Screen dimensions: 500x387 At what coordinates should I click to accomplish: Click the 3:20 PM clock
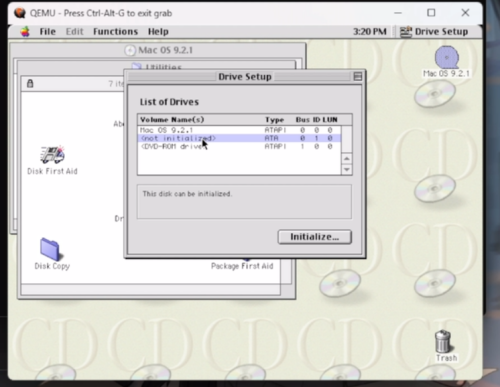pyautogui.click(x=370, y=32)
